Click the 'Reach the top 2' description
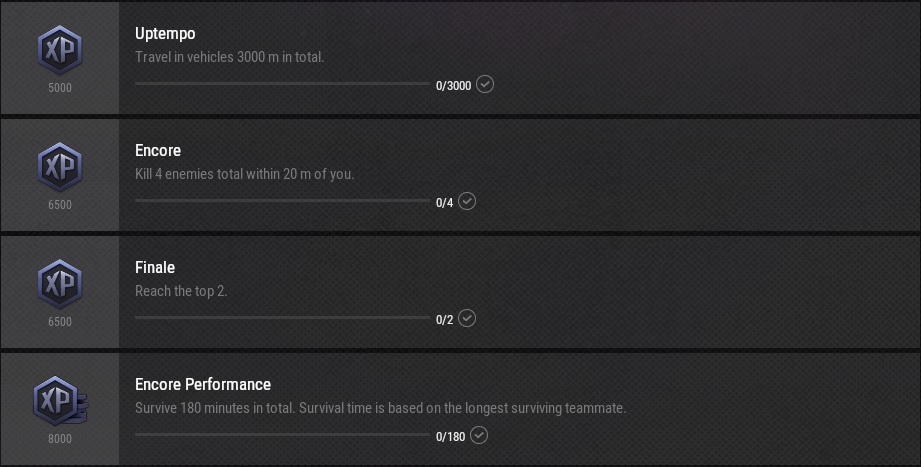The image size is (921, 467). [181, 291]
